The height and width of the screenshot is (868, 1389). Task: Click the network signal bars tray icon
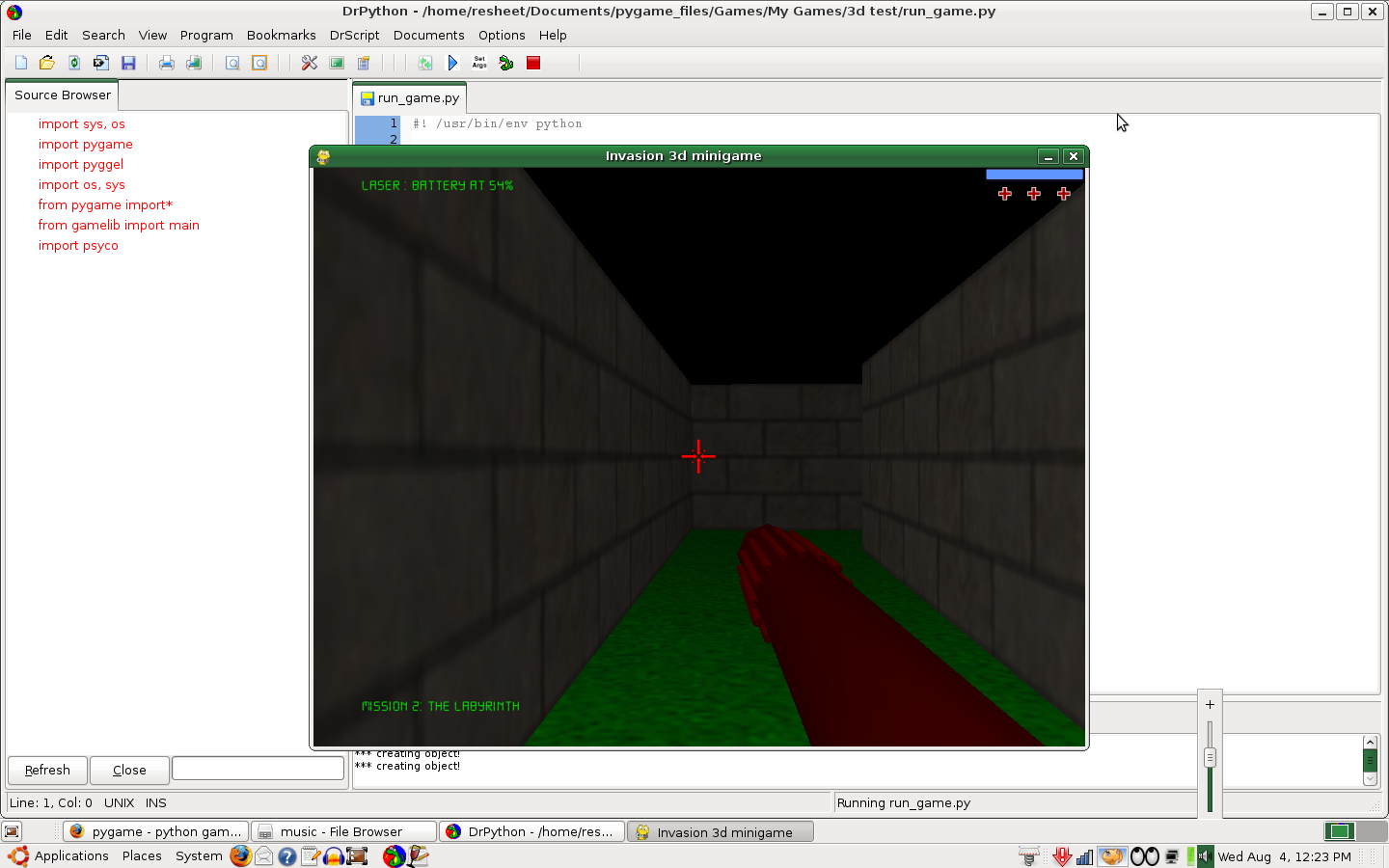coord(1085,856)
